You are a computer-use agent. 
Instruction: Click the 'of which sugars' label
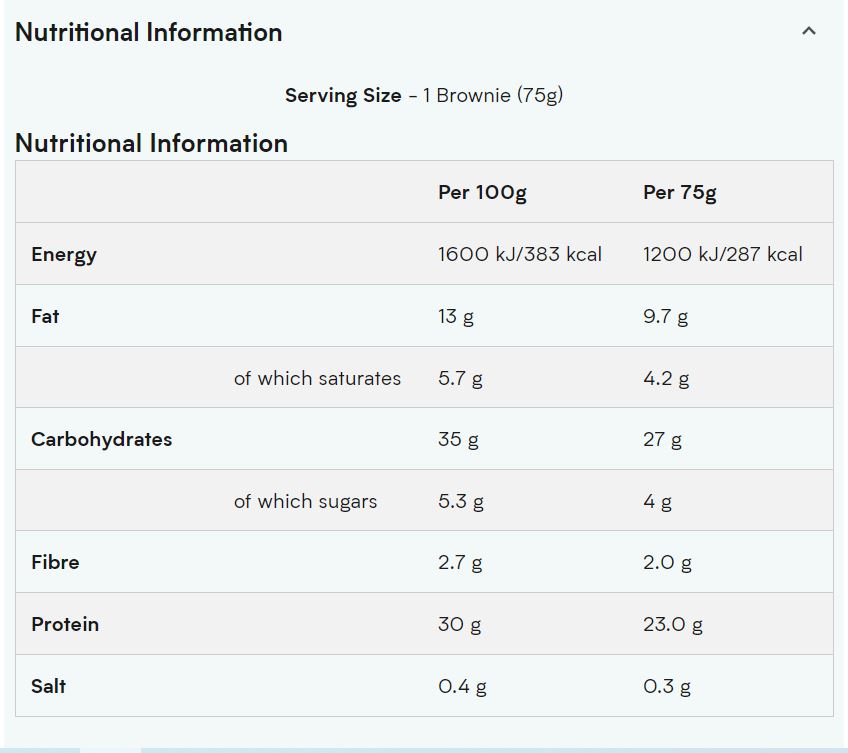tap(305, 501)
